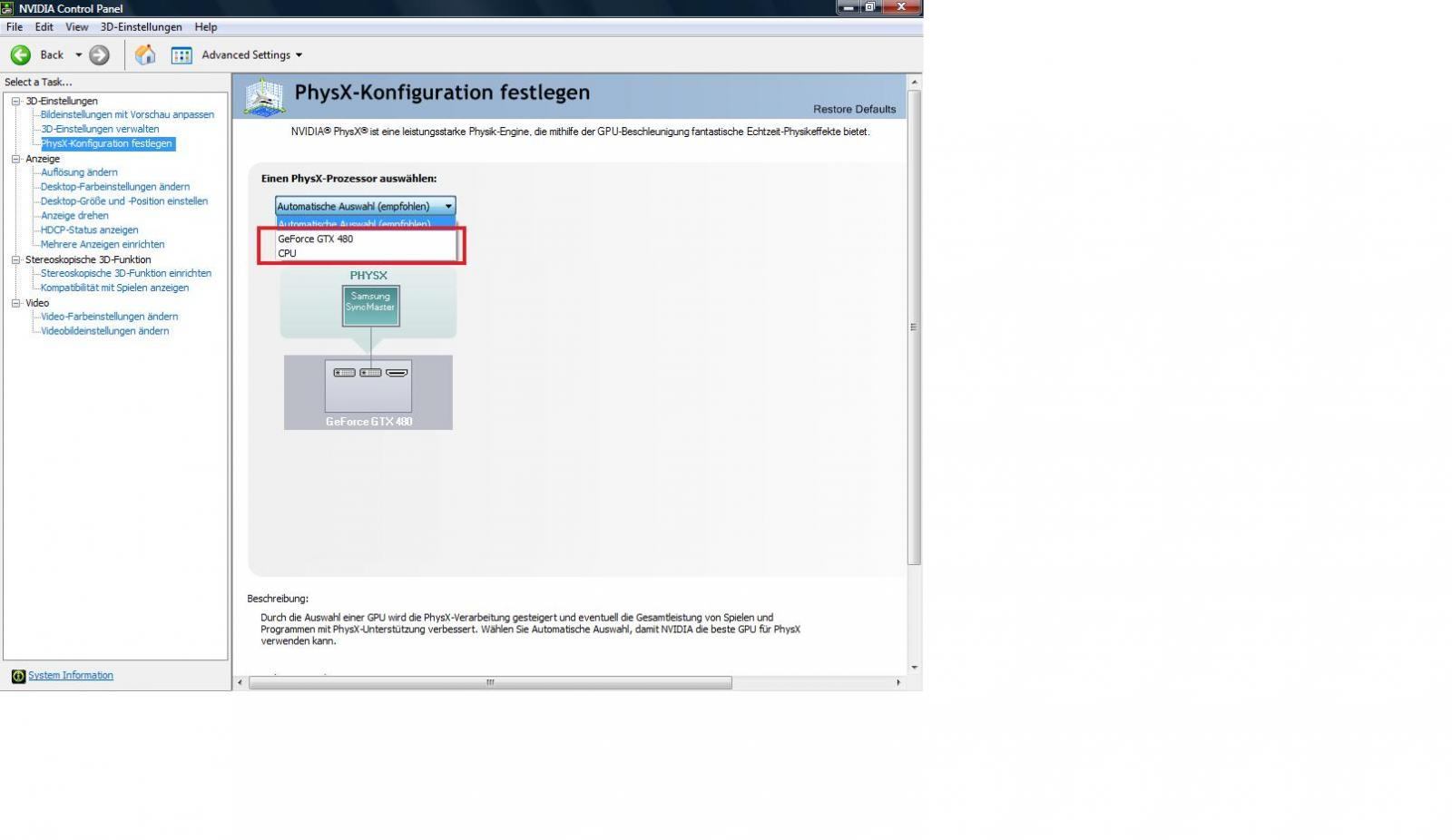Collapse the 3D-Einstellungen tree node
Screen dimensions: 1452x840
[15, 101]
